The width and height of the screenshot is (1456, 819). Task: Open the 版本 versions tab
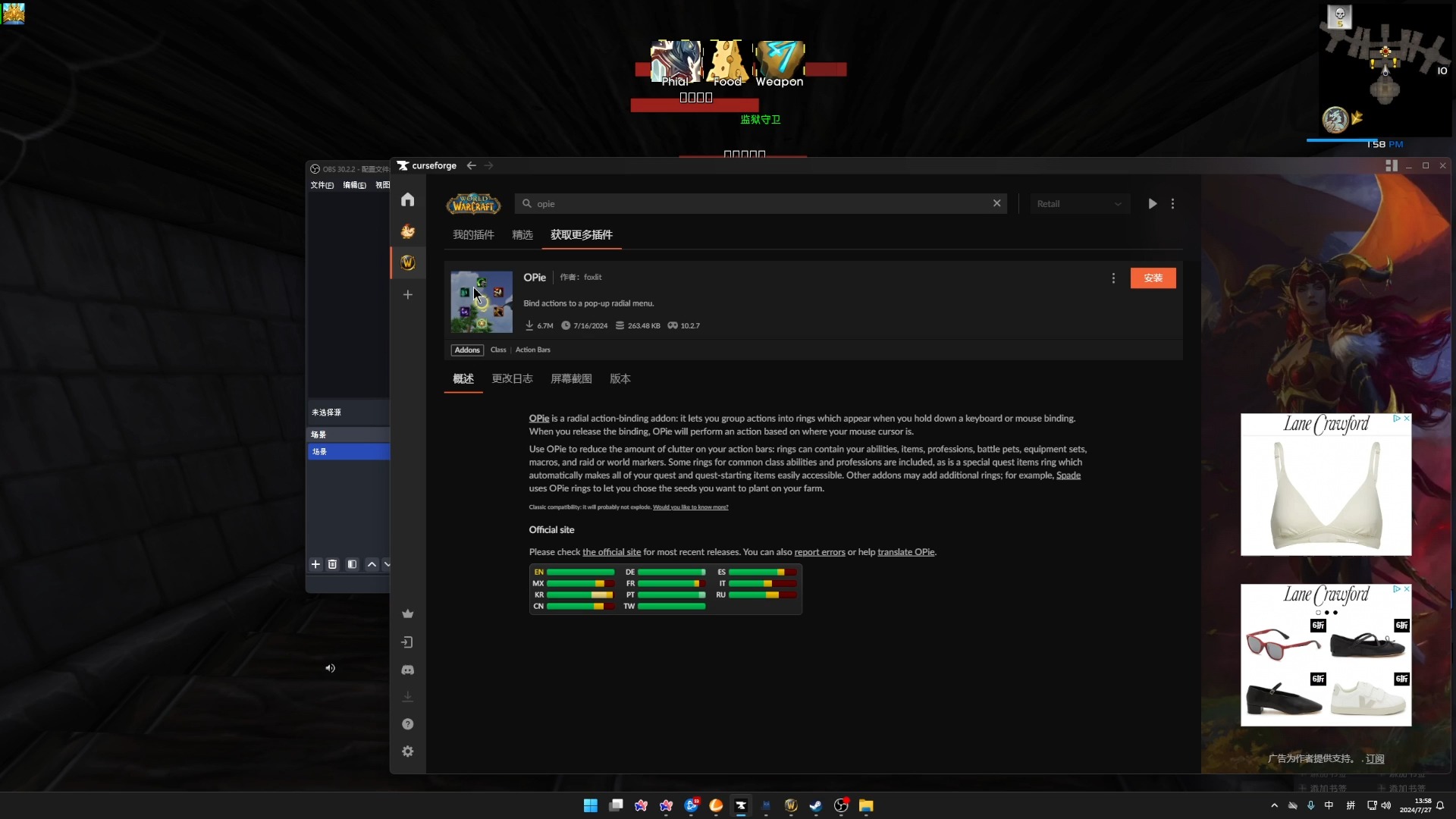[620, 378]
